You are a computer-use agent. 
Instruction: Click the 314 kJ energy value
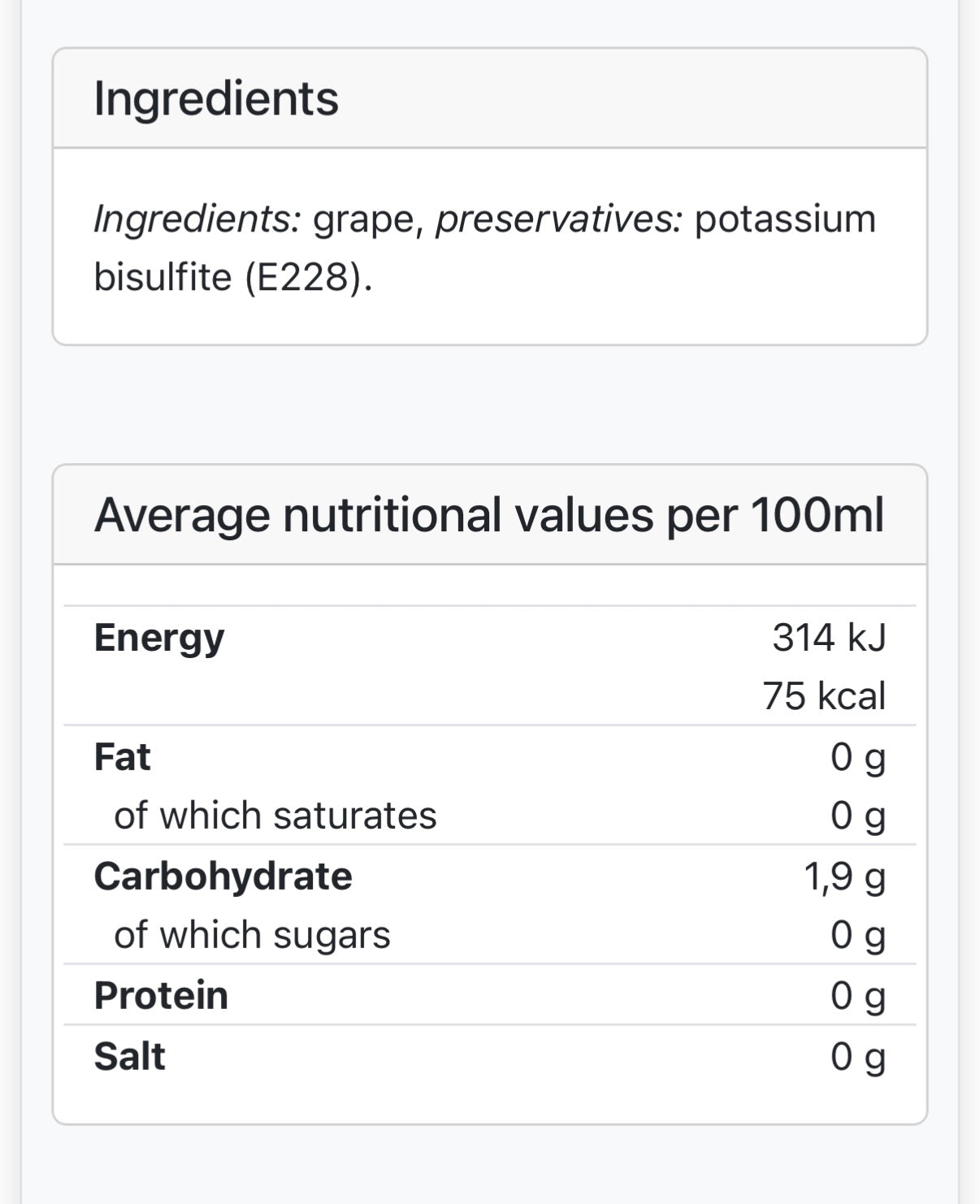[828, 638]
